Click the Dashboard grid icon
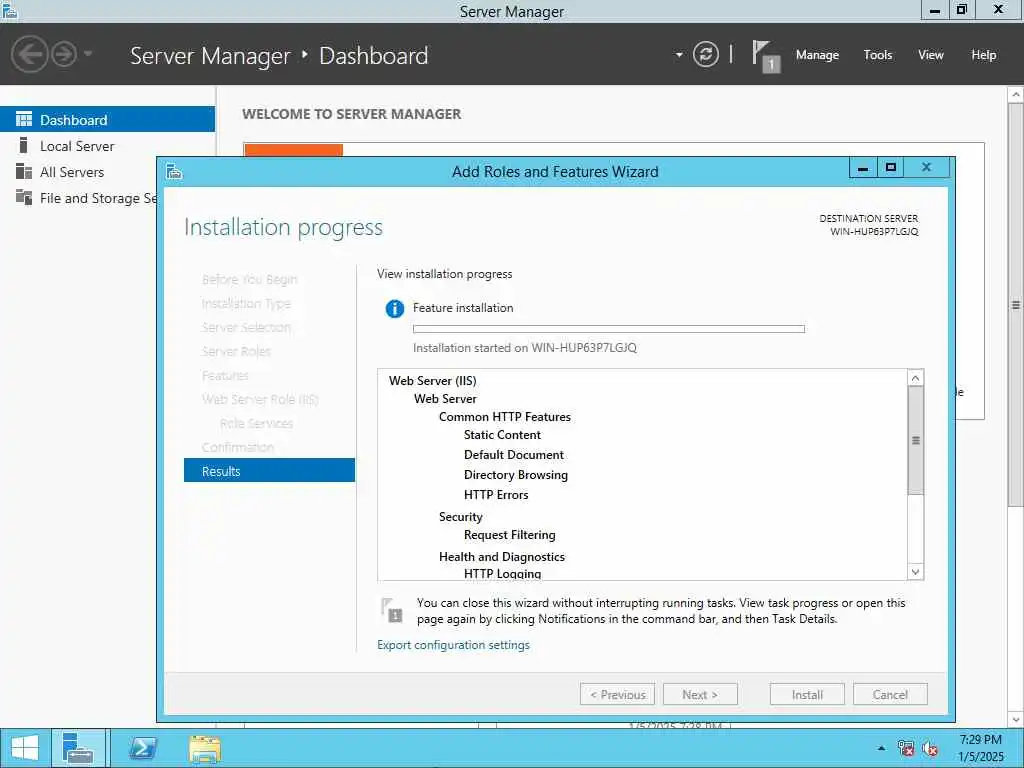This screenshot has width=1024, height=768. 24,119
